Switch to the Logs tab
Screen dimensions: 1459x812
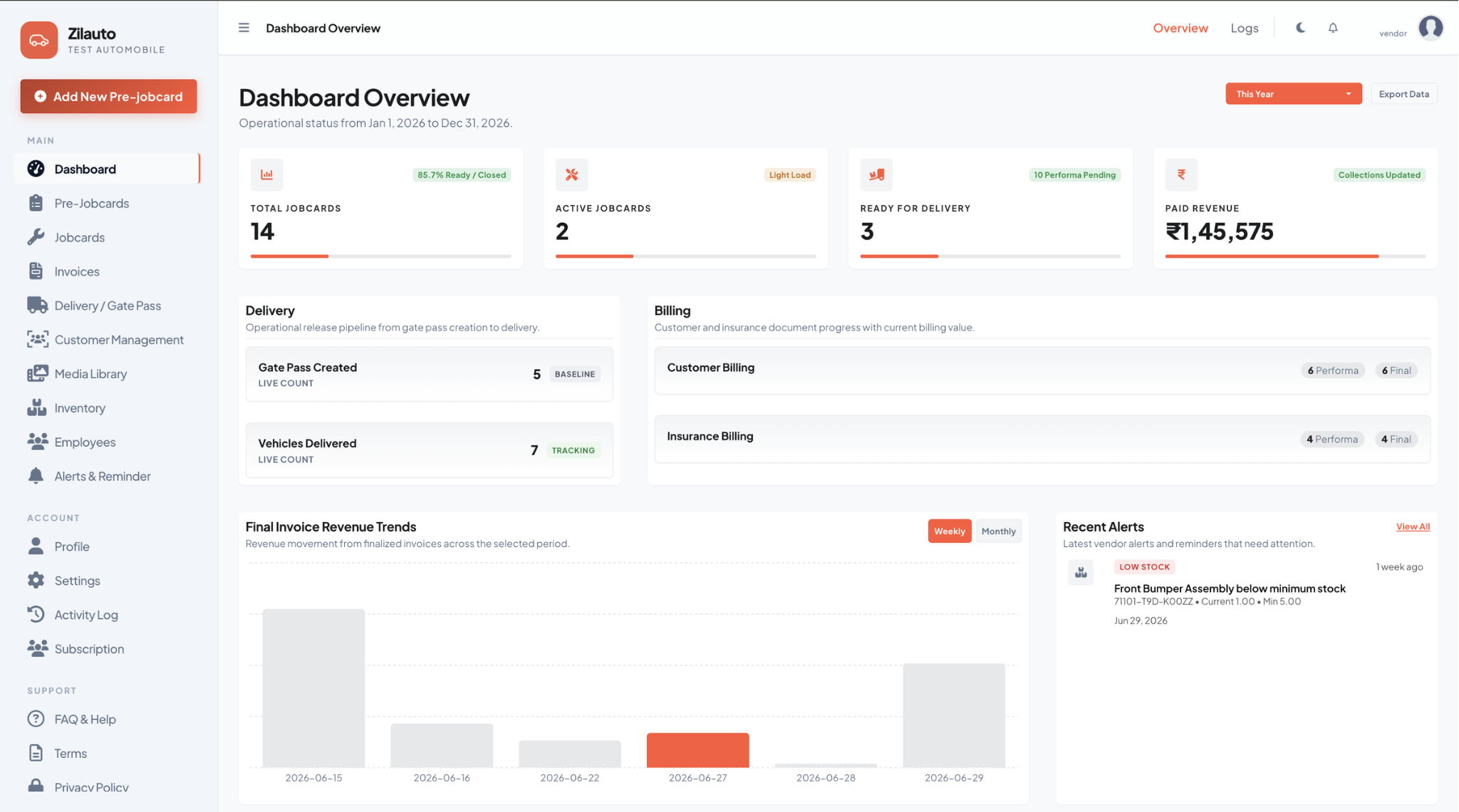tap(1244, 28)
